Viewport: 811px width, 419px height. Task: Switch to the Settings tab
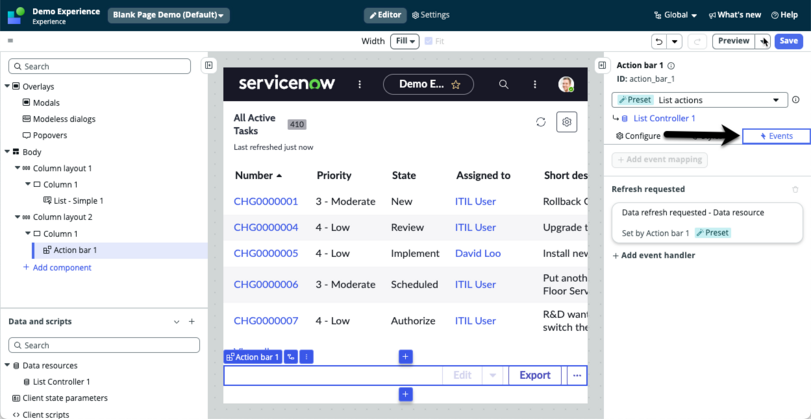(x=430, y=15)
